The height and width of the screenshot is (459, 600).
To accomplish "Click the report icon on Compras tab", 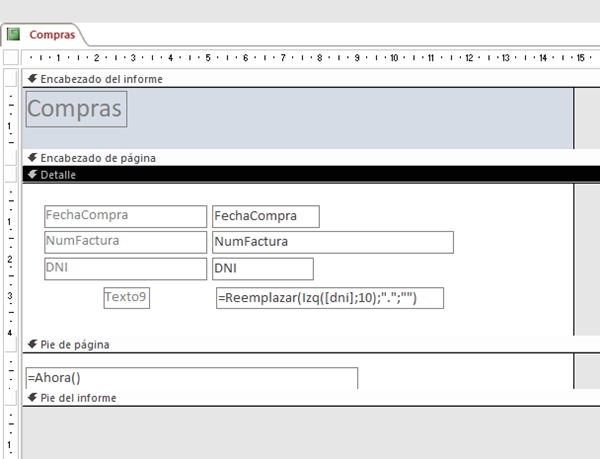I will point(13,34).
